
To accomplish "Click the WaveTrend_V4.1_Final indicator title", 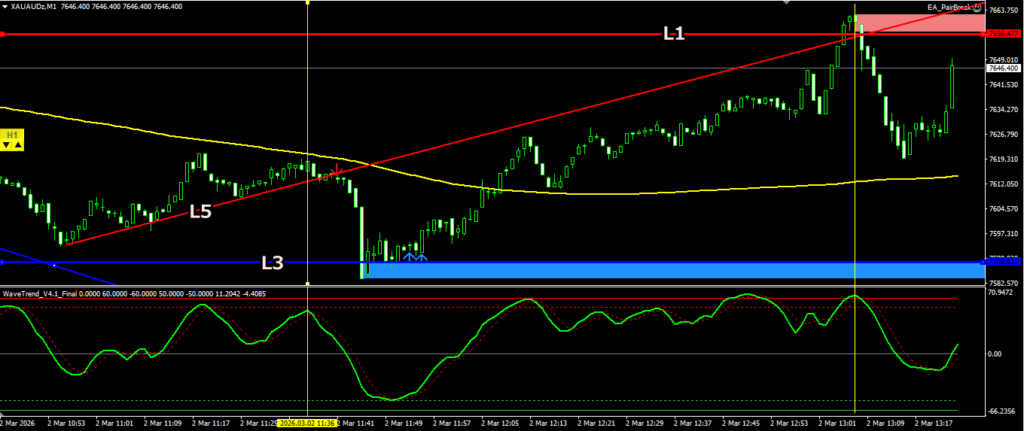I will 48,294.
